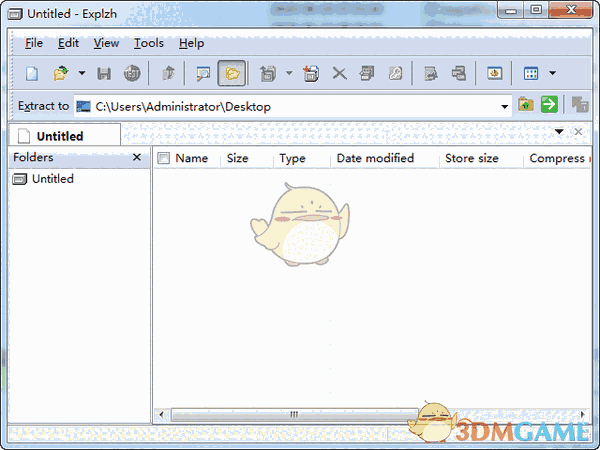The height and width of the screenshot is (450, 600).
Task: Toggle the Folders pane toolbar button
Action: (x=232, y=73)
